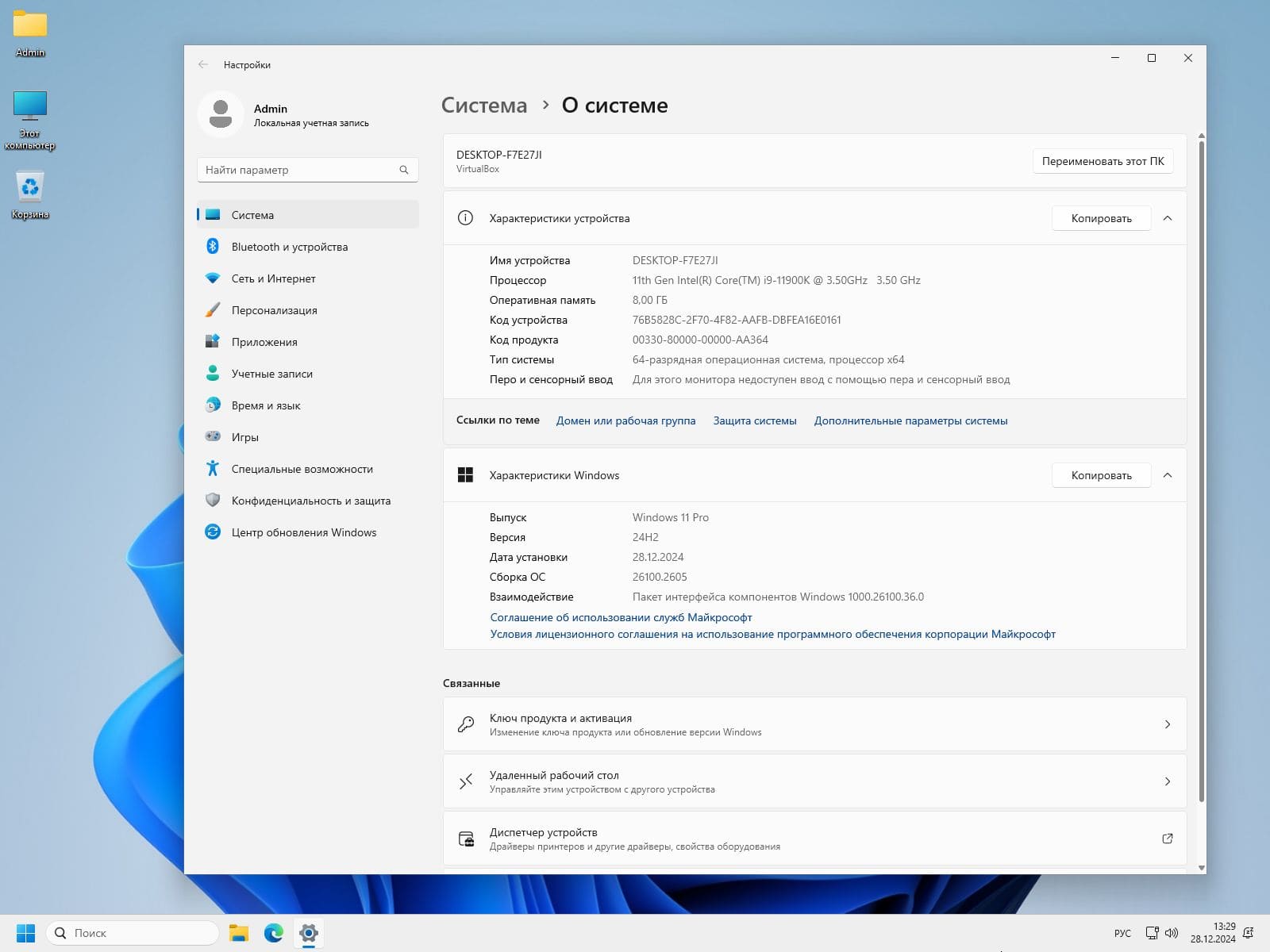Open Защита системы link
This screenshot has width=1270, height=952.
[x=755, y=420]
